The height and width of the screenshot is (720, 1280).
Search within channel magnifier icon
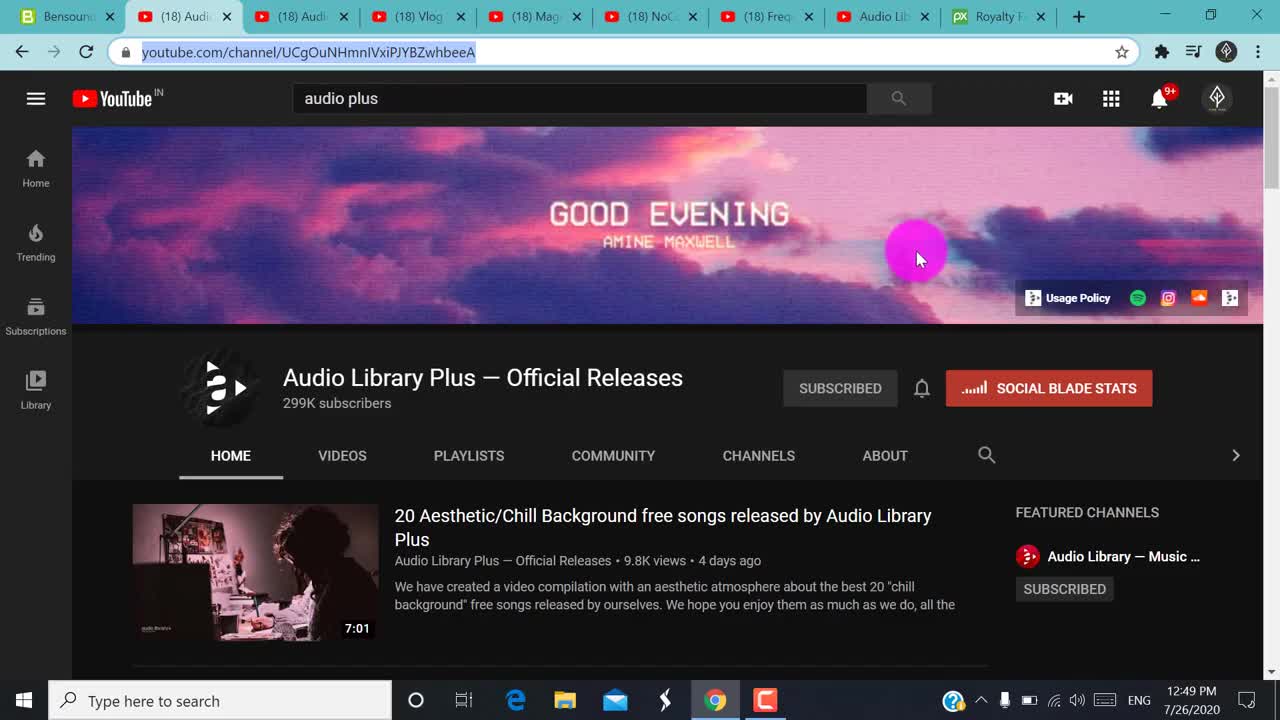coord(986,455)
